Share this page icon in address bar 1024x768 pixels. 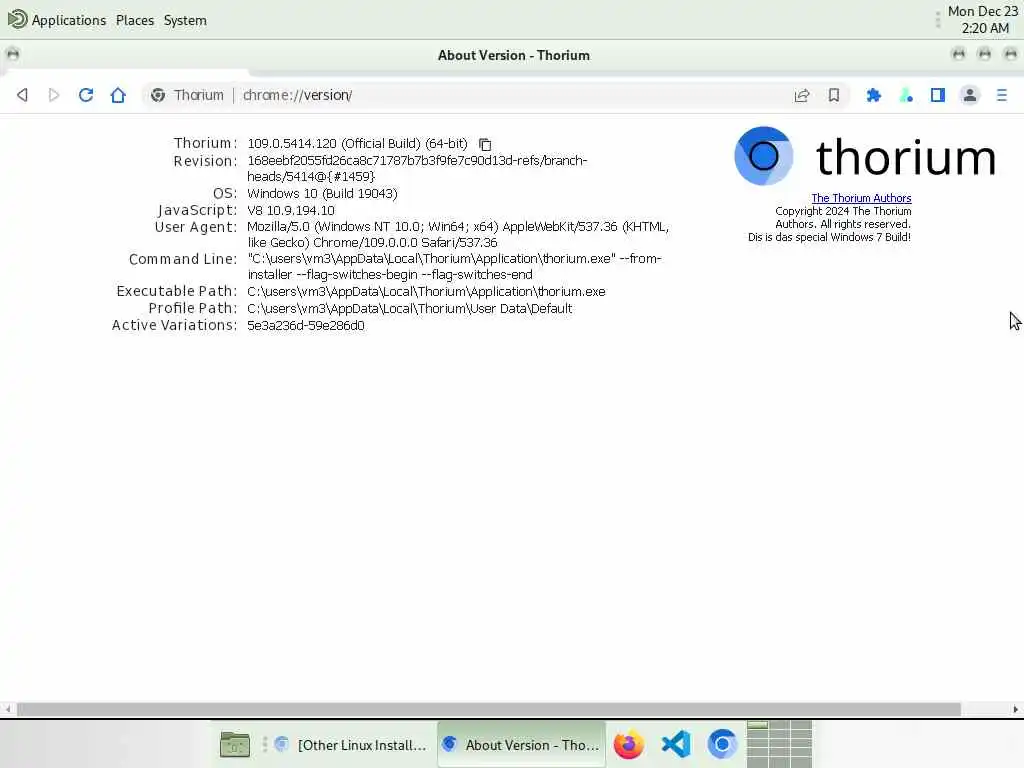pos(802,95)
